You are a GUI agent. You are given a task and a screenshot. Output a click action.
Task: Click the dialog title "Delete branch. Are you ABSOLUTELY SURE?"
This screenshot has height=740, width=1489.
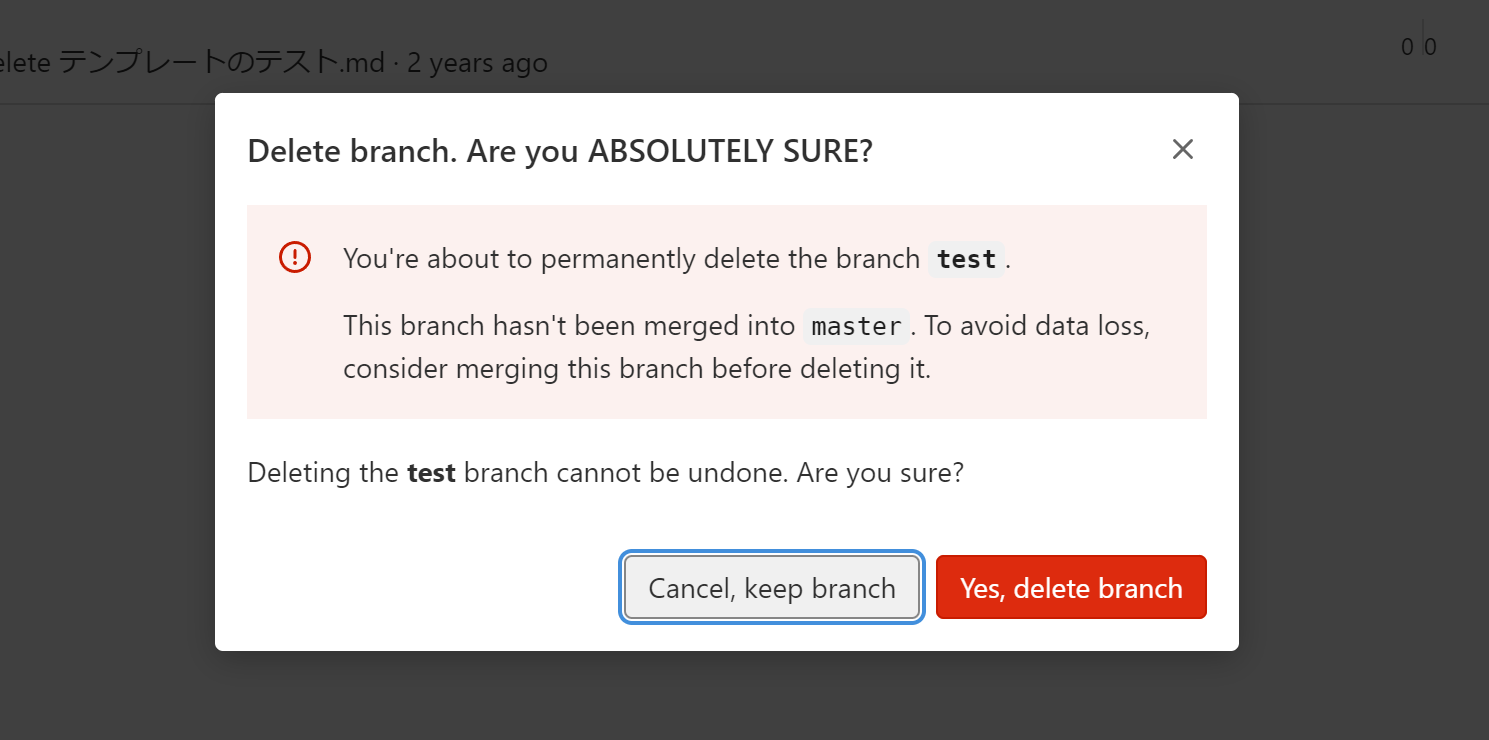click(559, 151)
